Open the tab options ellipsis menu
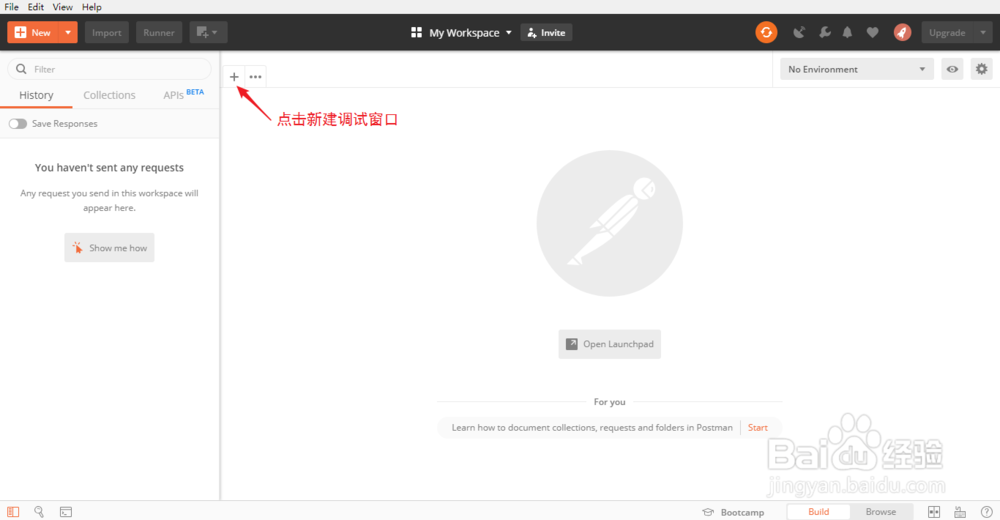This screenshot has width=1000, height=520. coord(255,77)
